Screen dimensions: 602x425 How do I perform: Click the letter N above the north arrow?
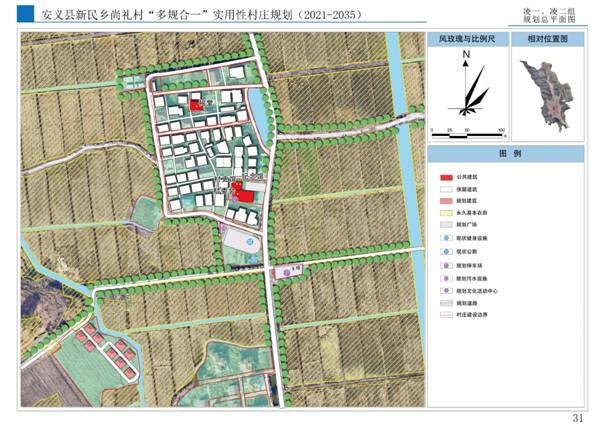pyautogui.click(x=466, y=55)
